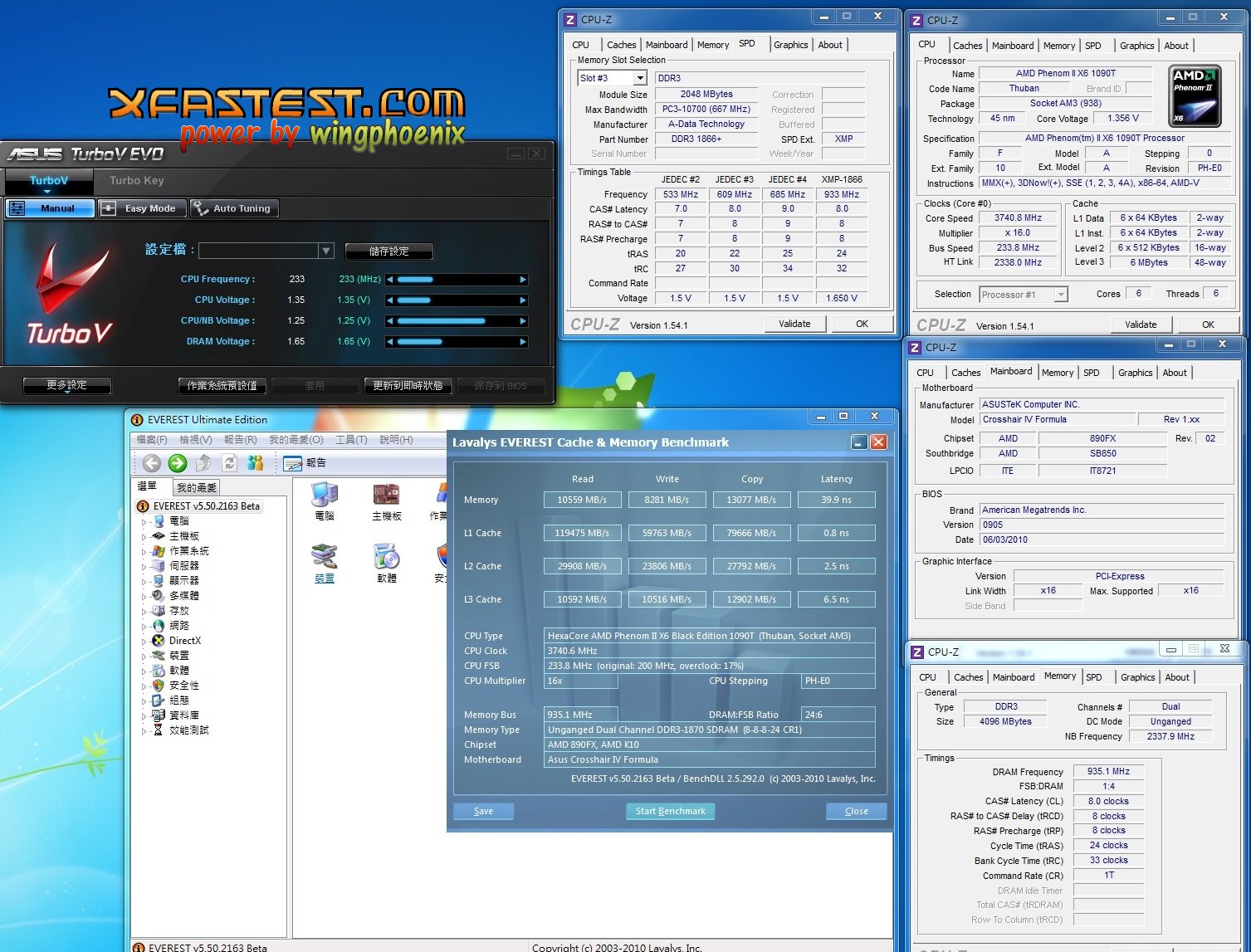The height and width of the screenshot is (952, 1251).
Task: Open the TurboV 設定檔 profile dropdown
Action: click(x=326, y=251)
